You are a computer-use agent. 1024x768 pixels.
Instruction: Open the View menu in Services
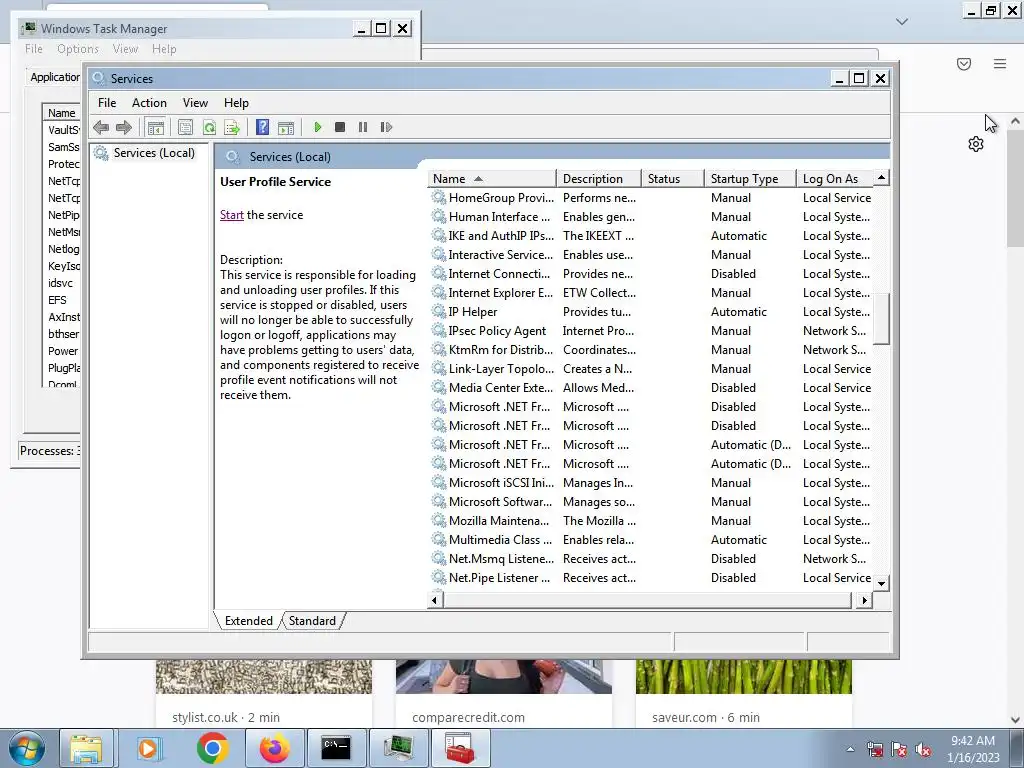pyautogui.click(x=195, y=103)
